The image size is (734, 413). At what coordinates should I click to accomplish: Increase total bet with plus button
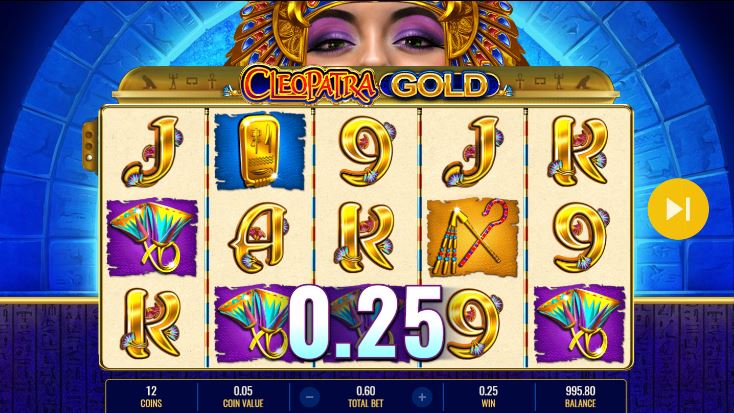(422, 397)
